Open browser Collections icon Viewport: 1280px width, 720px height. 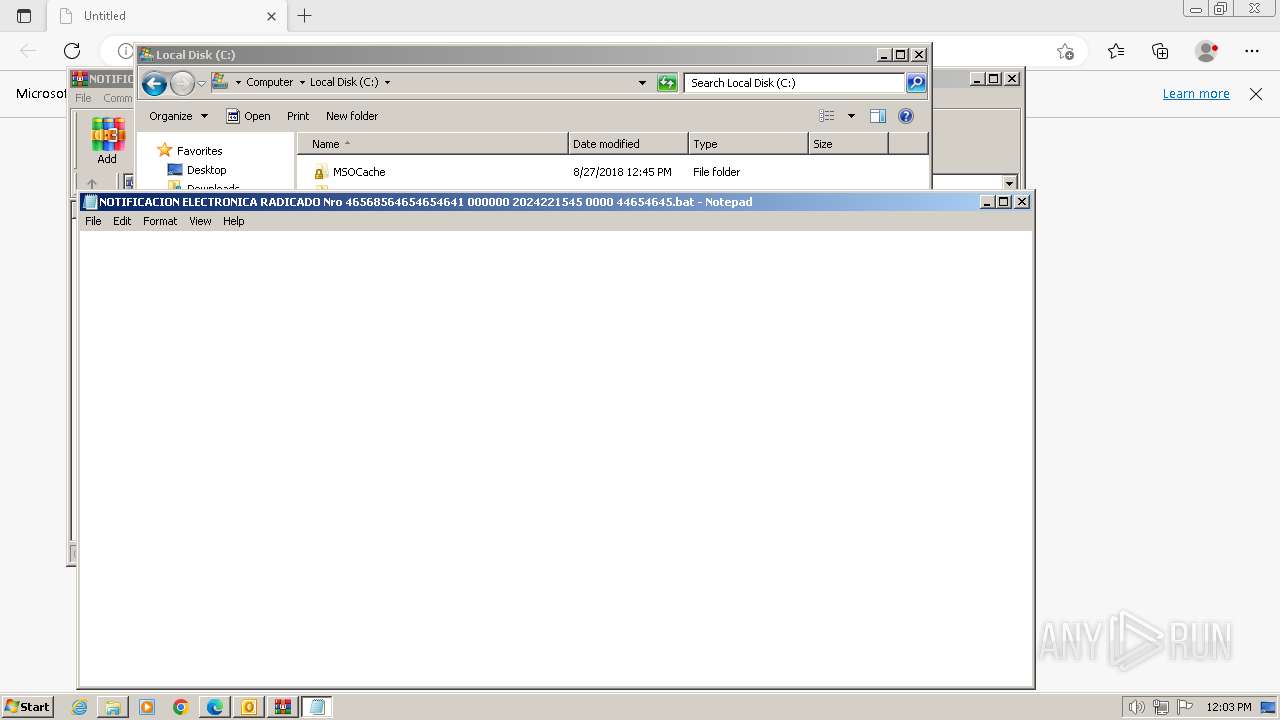pos(1160,51)
